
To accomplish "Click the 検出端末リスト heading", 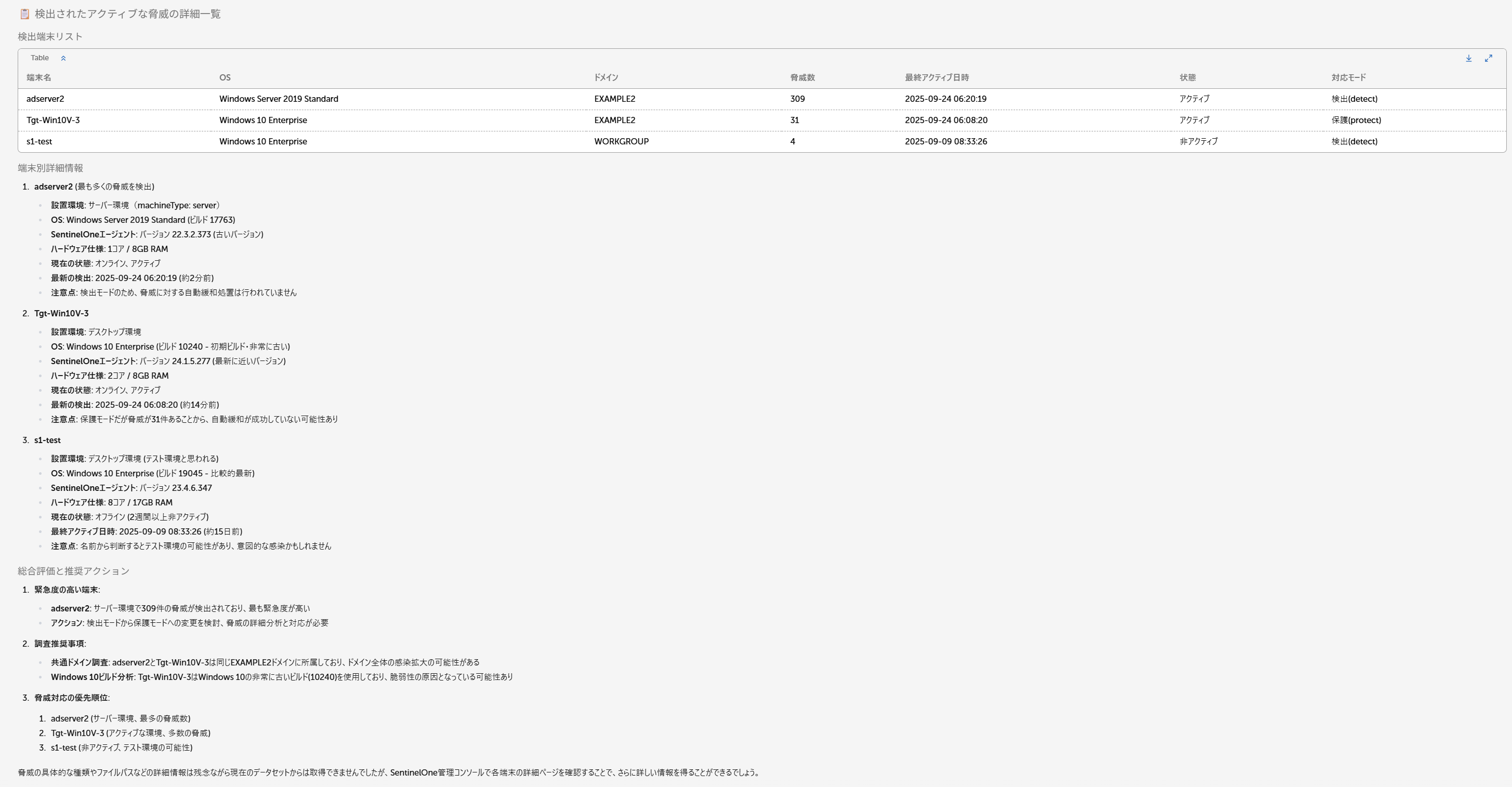I will tap(50, 36).
